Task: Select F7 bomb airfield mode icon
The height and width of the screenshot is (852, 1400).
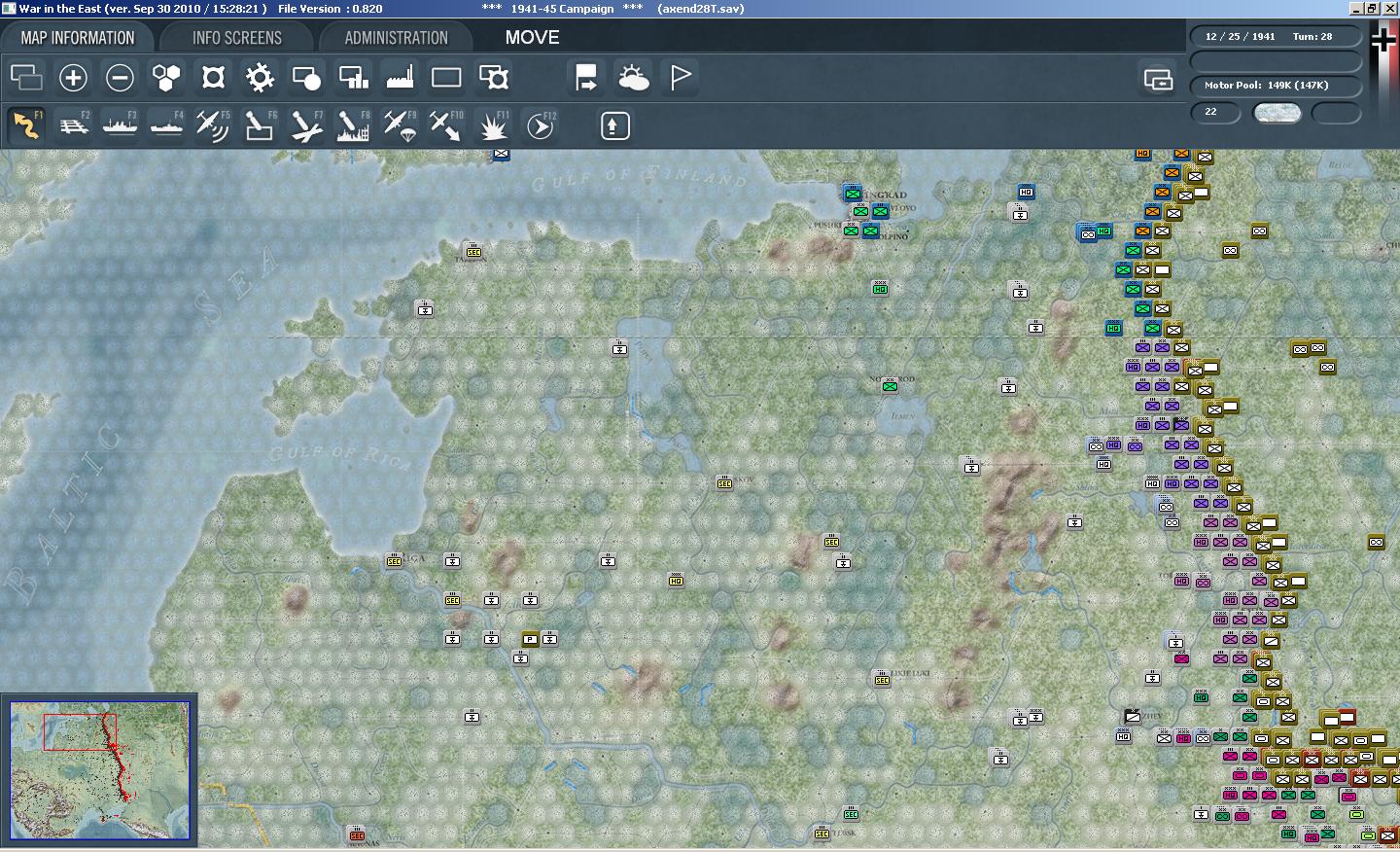Action: pyautogui.click(x=306, y=125)
